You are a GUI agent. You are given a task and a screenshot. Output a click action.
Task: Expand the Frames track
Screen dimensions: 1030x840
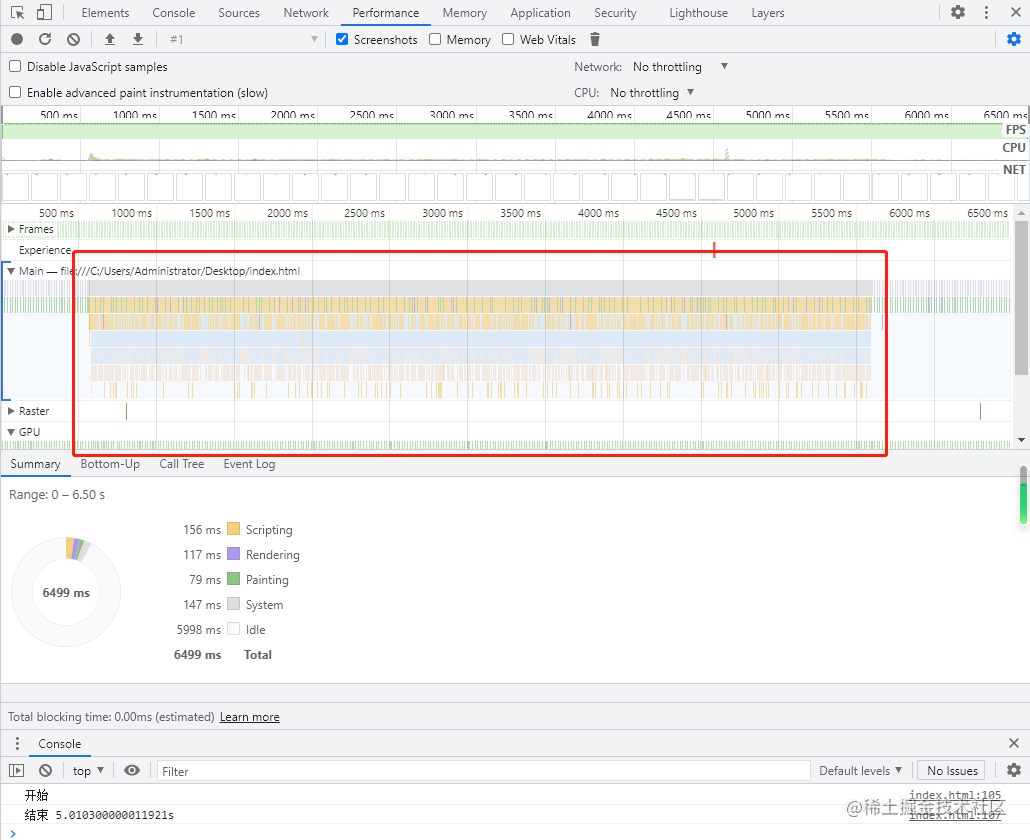[11, 229]
